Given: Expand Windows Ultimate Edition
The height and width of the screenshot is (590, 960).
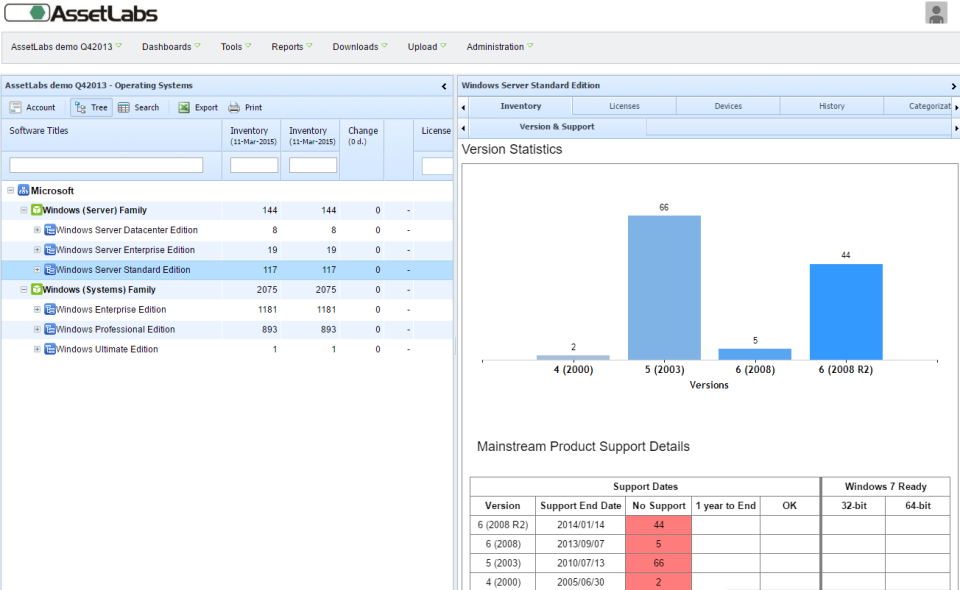Looking at the screenshot, I should (37, 349).
